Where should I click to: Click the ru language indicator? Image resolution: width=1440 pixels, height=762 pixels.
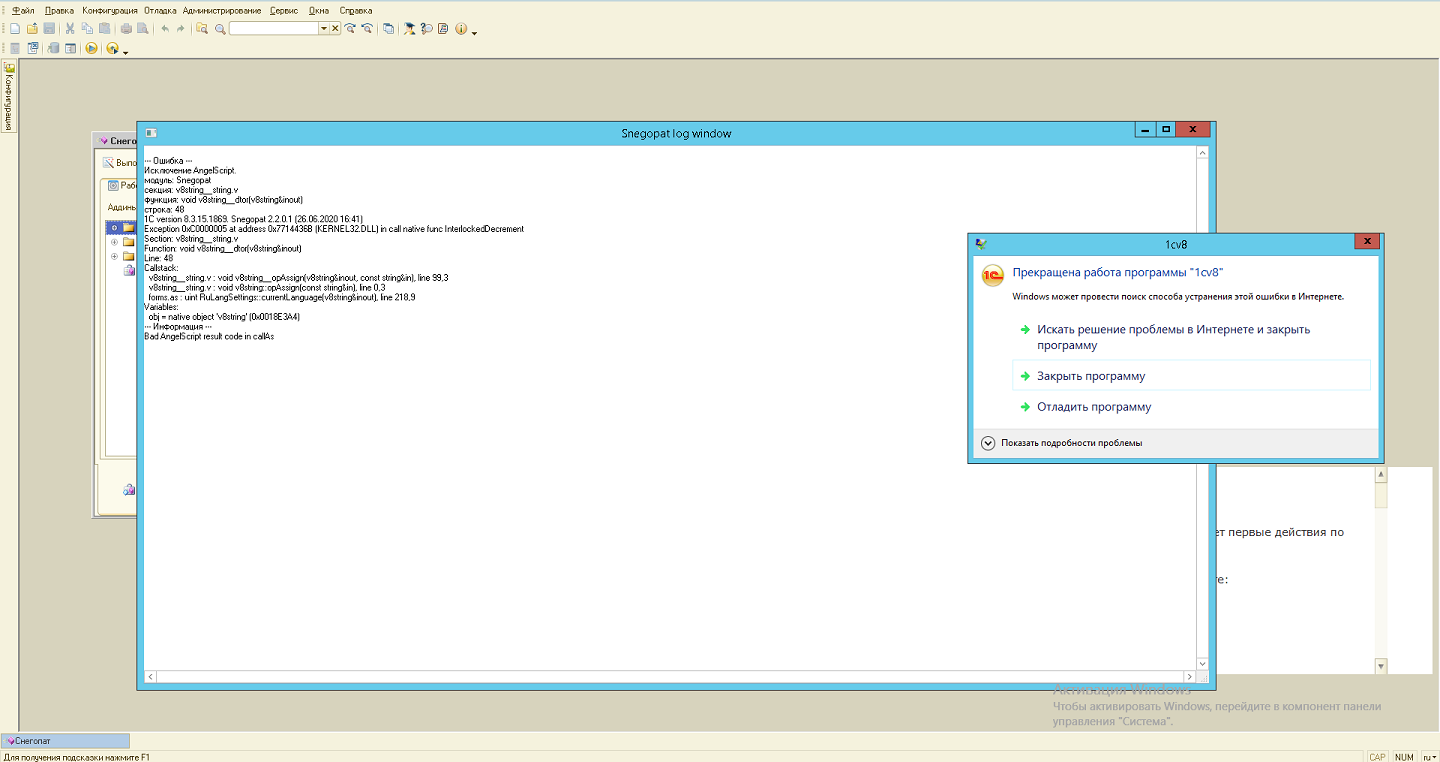[x=1429, y=757]
